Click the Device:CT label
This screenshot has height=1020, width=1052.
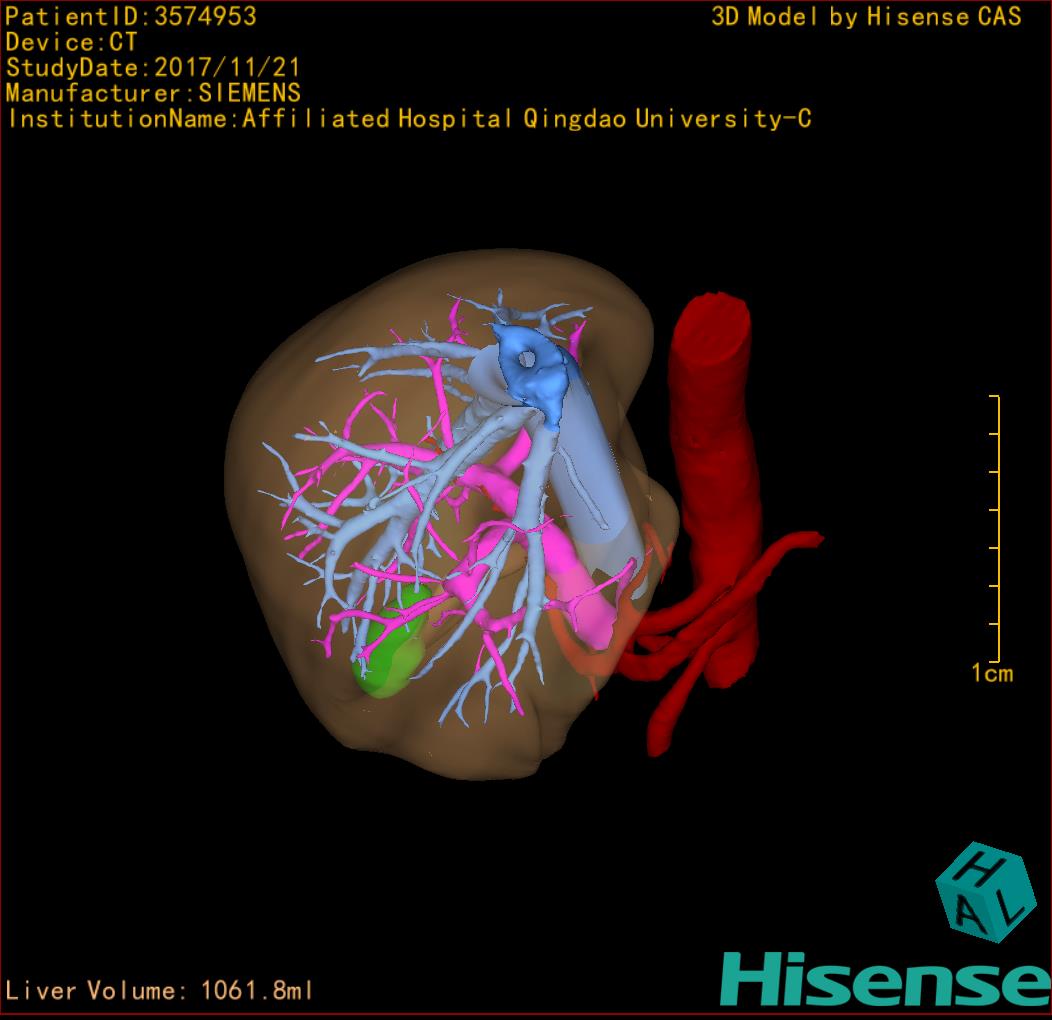tap(71, 42)
